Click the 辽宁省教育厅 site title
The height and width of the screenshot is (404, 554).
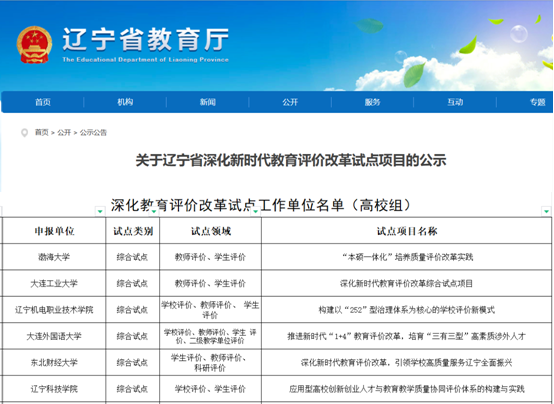(x=146, y=39)
